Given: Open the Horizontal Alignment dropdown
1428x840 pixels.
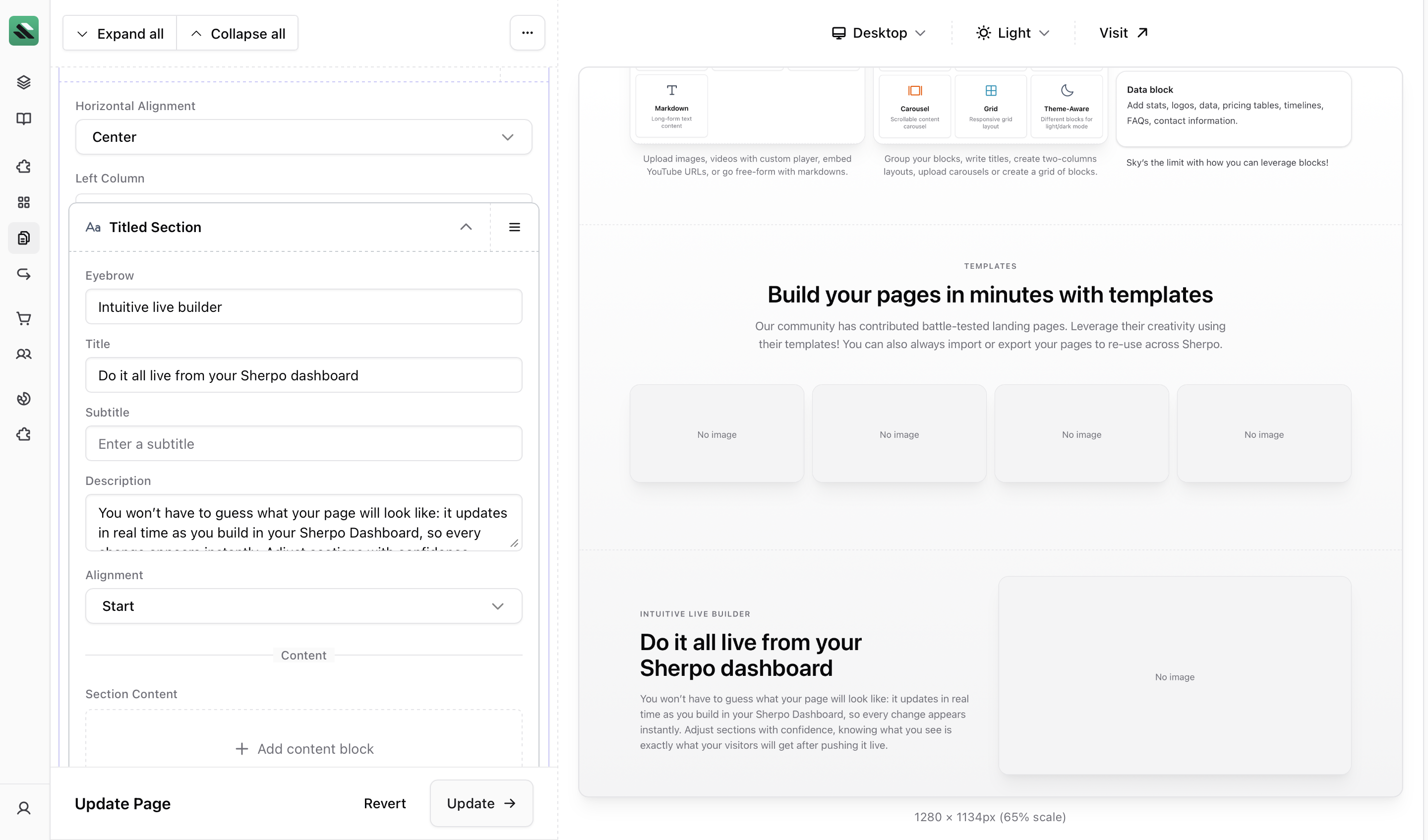Looking at the screenshot, I should coord(303,137).
